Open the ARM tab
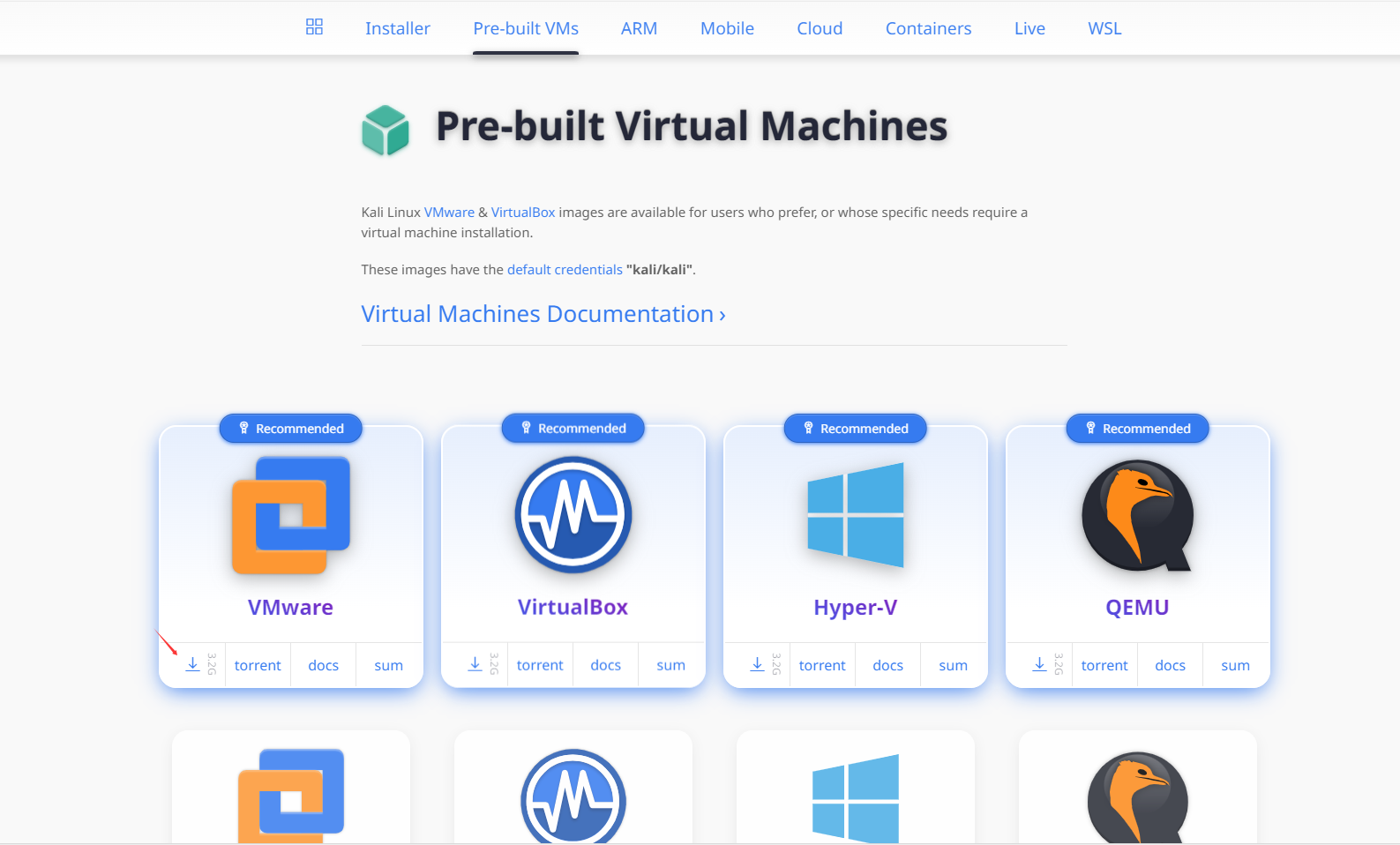This screenshot has height=845, width=1400. (639, 28)
